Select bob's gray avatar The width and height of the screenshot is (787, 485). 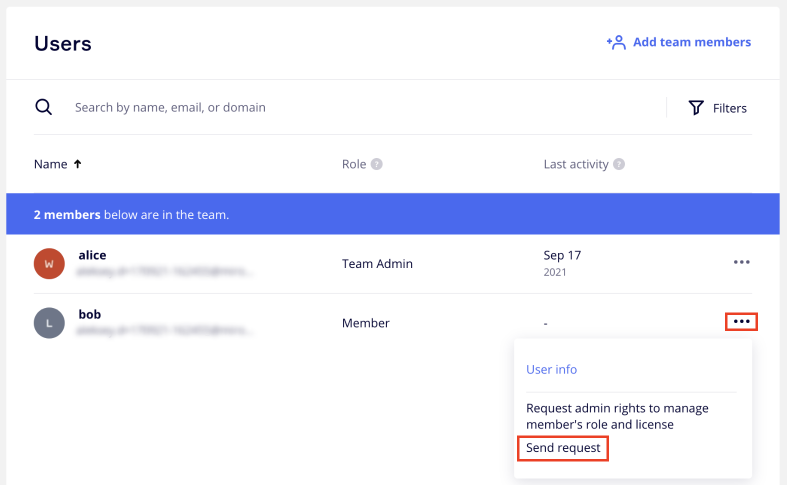point(49,322)
